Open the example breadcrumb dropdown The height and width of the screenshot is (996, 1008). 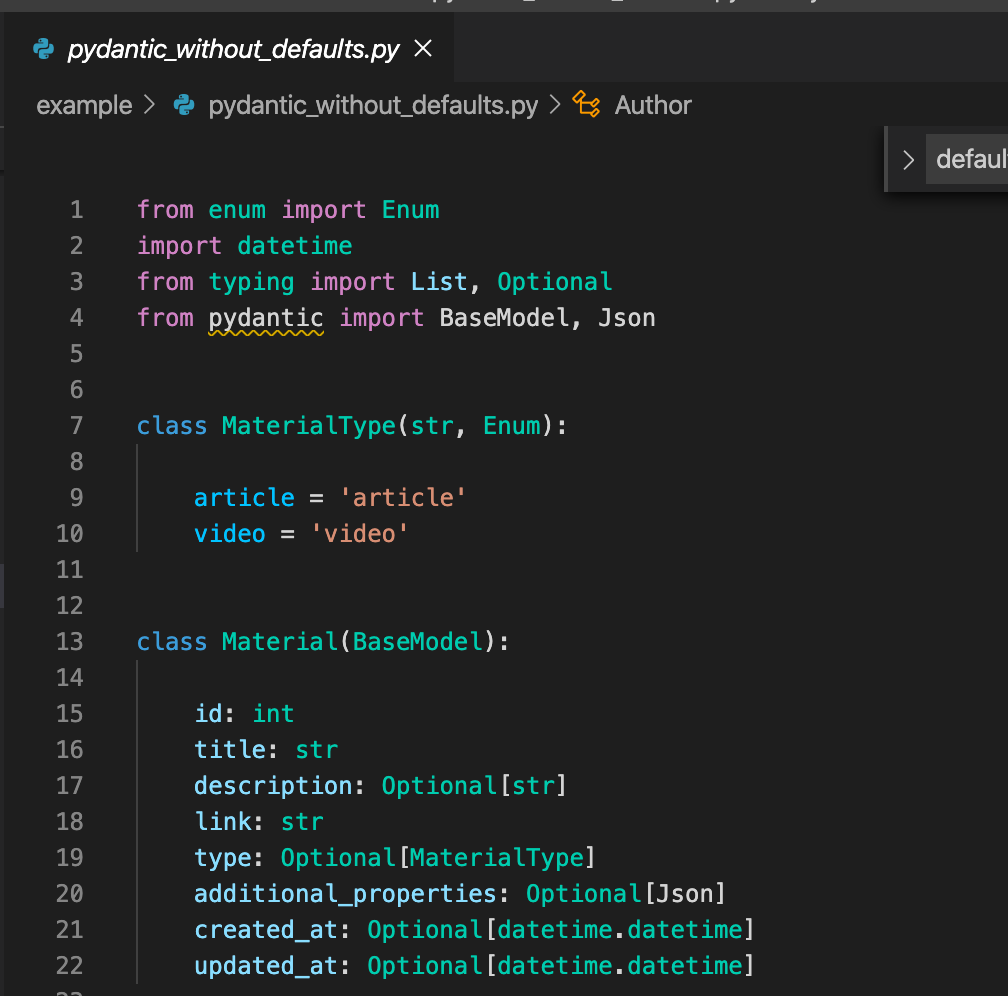(x=84, y=105)
